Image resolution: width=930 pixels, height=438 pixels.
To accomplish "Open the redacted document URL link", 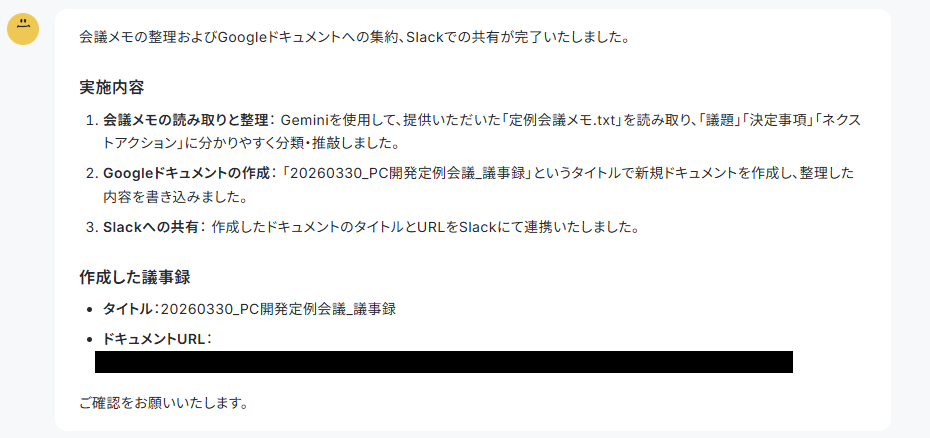I will click(444, 362).
